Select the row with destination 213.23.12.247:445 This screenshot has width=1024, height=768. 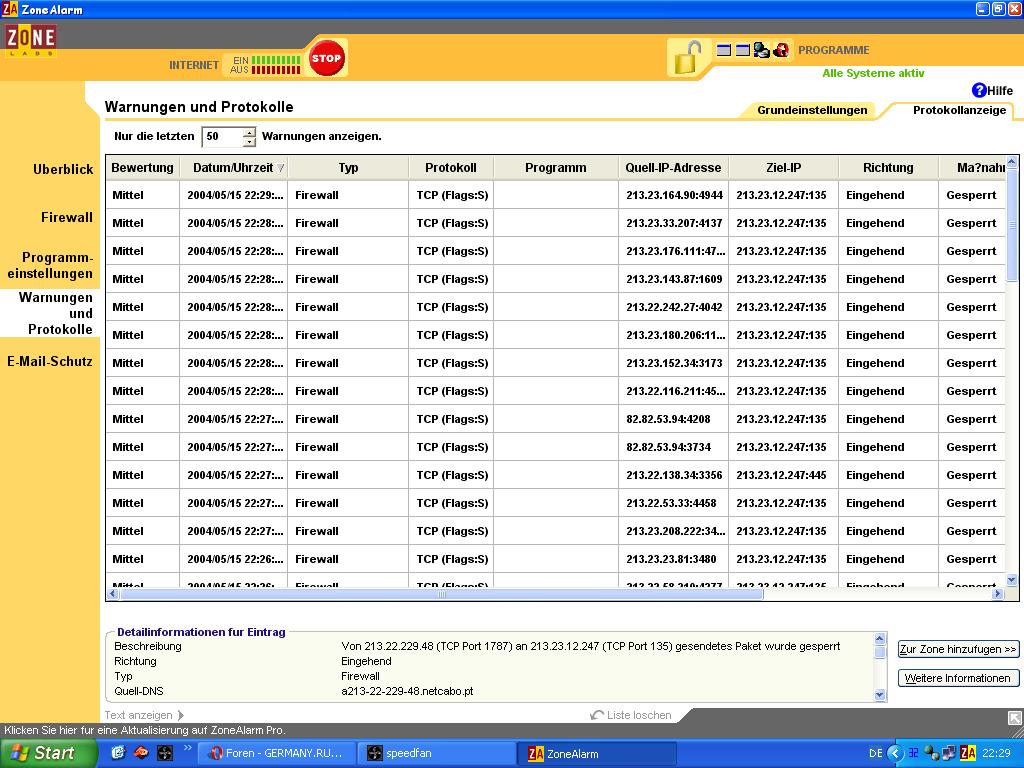coord(555,475)
